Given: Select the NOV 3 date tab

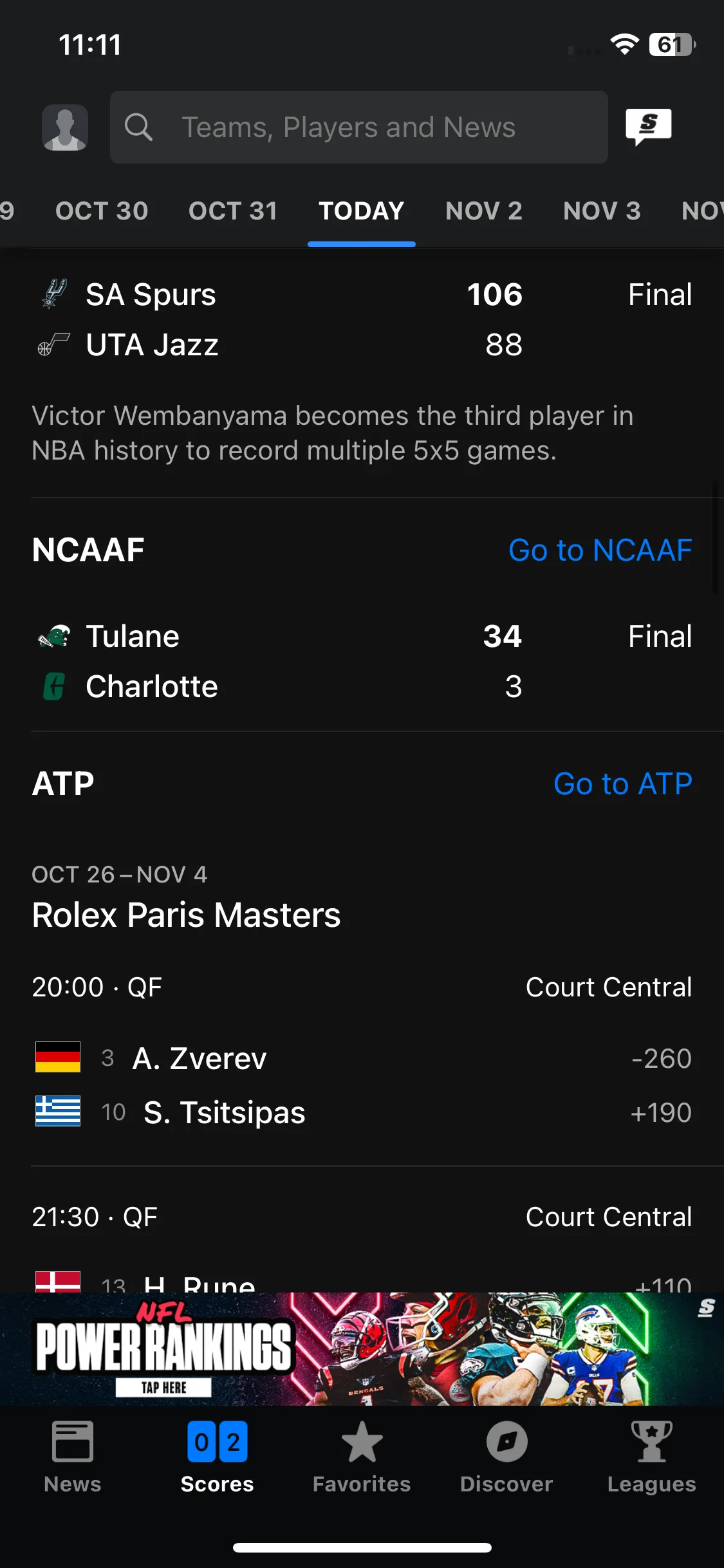Looking at the screenshot, I should point(602,211).
